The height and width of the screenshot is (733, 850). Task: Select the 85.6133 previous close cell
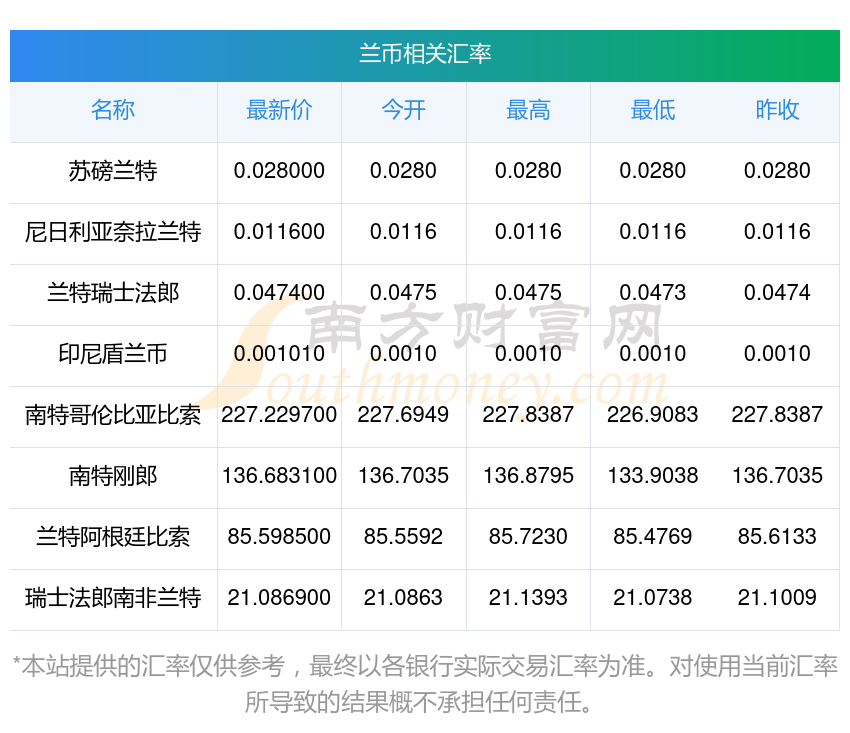tap(777, 537)
